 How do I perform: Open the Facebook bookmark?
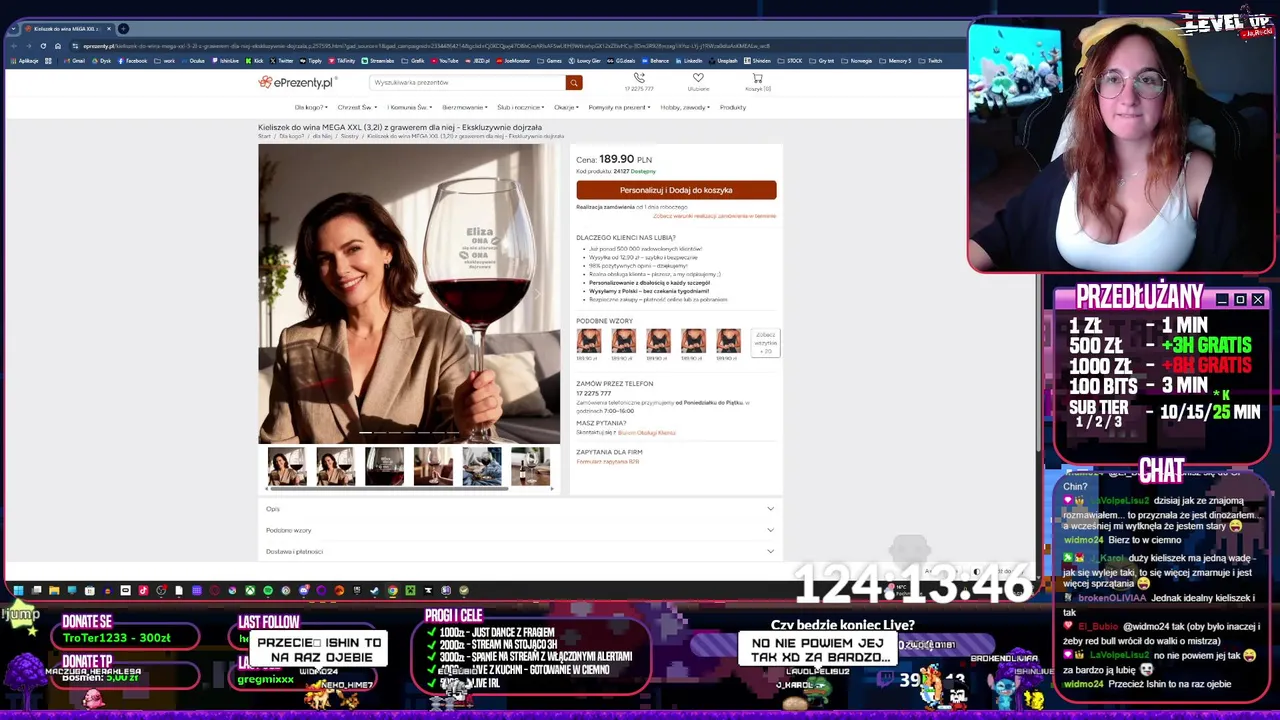coord(132,61)
